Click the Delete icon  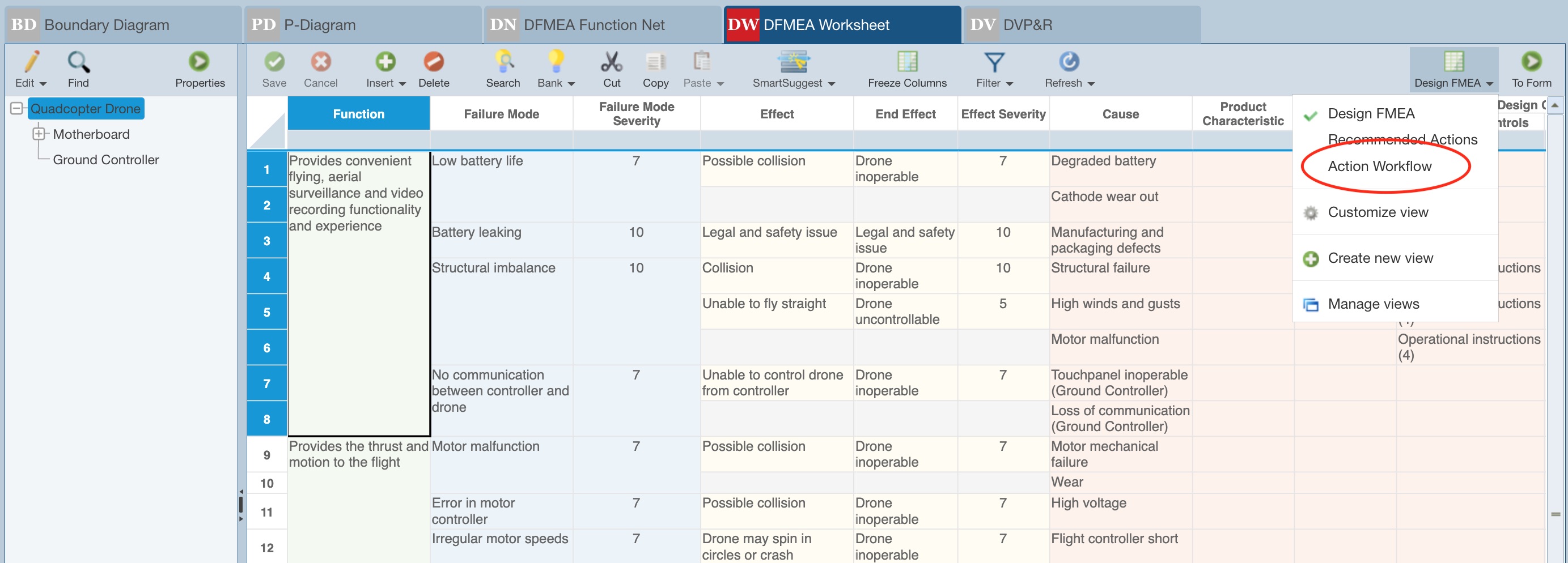[434, 62]
